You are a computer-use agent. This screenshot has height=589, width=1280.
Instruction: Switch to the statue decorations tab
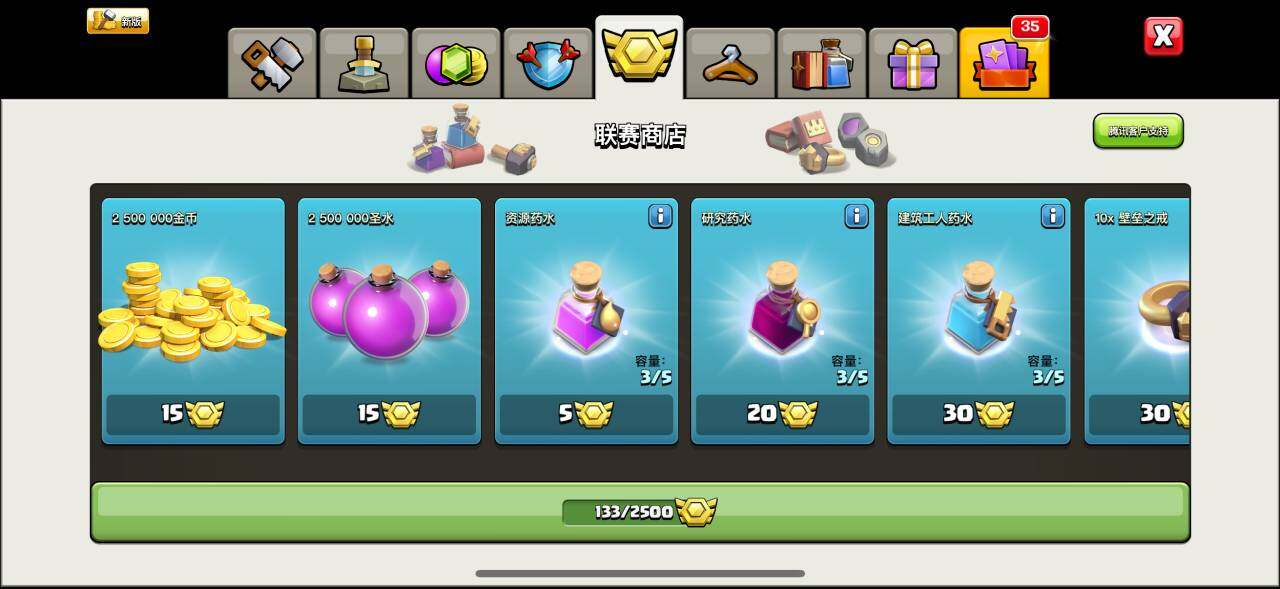[363, 63]
